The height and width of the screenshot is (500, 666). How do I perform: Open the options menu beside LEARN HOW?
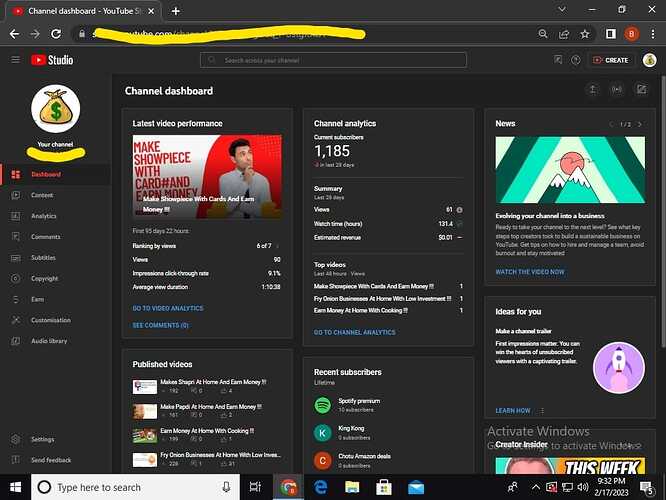tap(542, 411)
